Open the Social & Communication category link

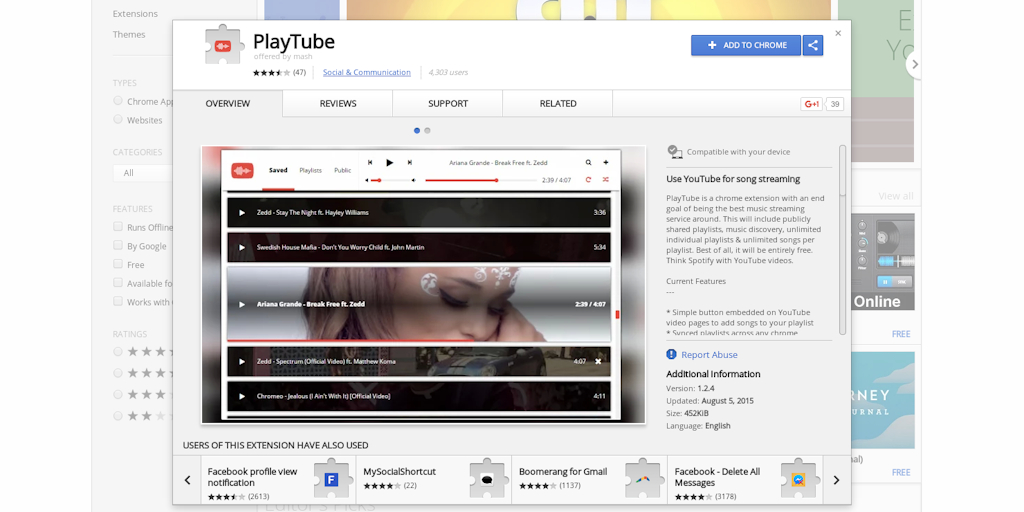367,72
